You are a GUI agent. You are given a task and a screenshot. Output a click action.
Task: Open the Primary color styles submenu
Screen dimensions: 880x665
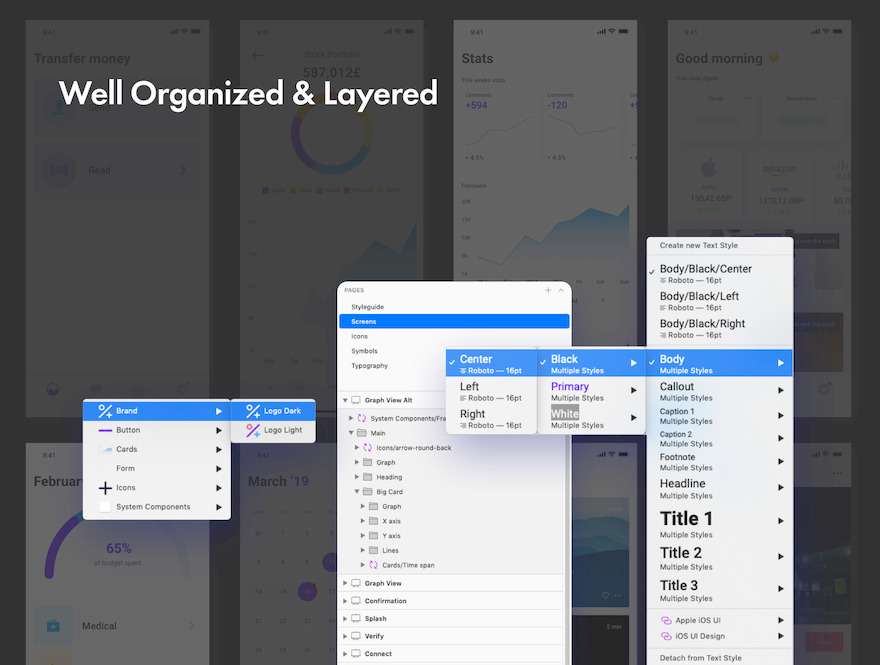coord(591,391)
